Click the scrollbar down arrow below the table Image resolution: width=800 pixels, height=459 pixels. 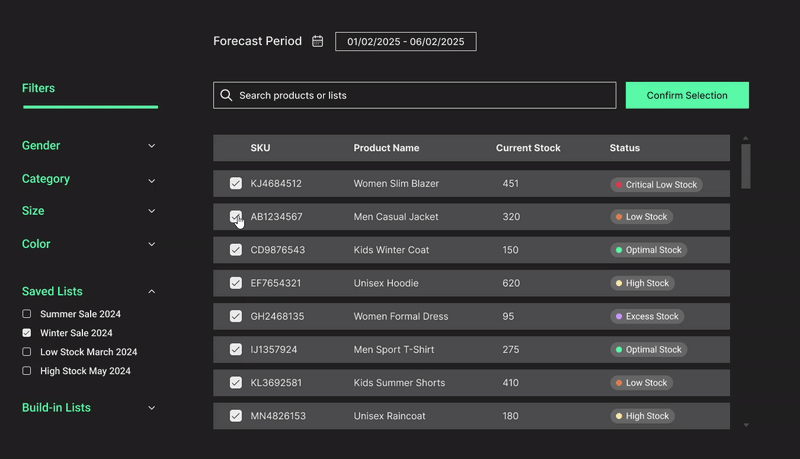click(x=746, y=425)
